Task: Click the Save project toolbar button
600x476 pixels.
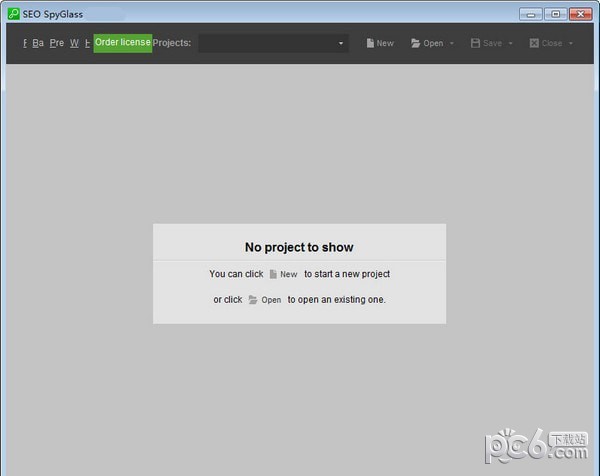Action: click(486, 43)
